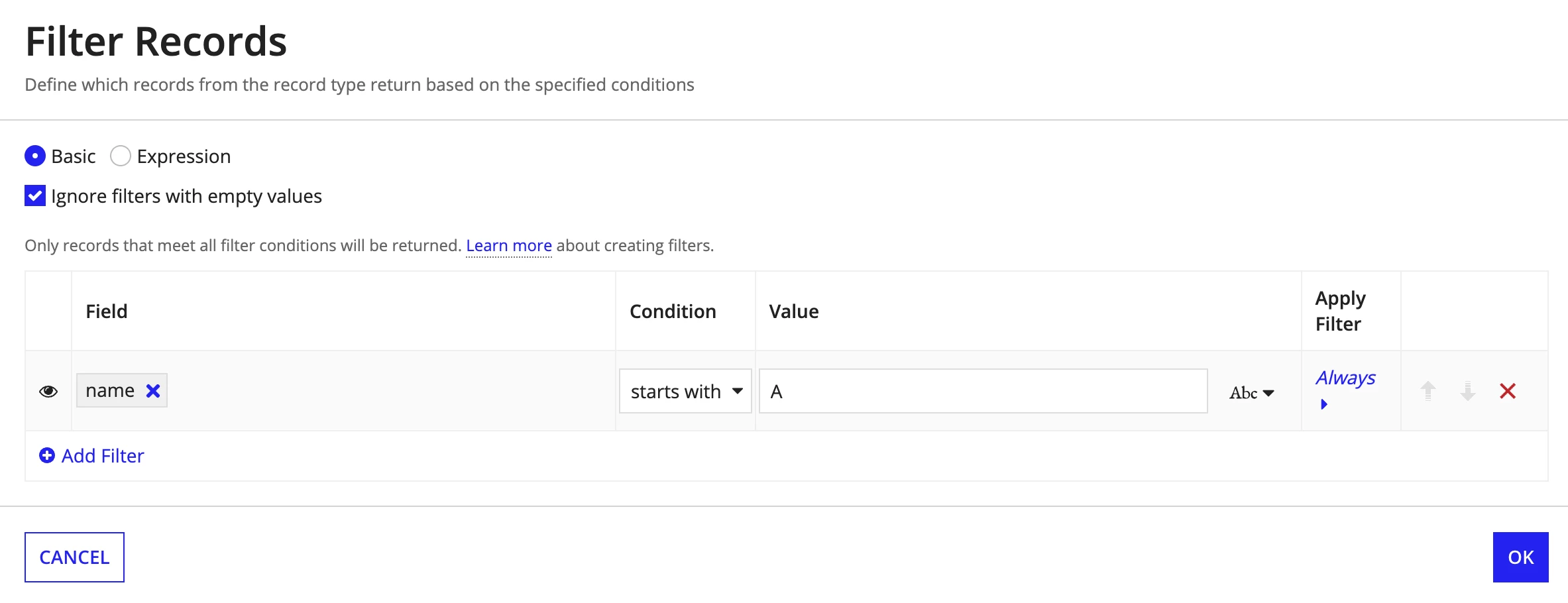This screenshot has width=1568, height=603.
Task: Click the Add Filter link
Action: (x=103, y=455)
